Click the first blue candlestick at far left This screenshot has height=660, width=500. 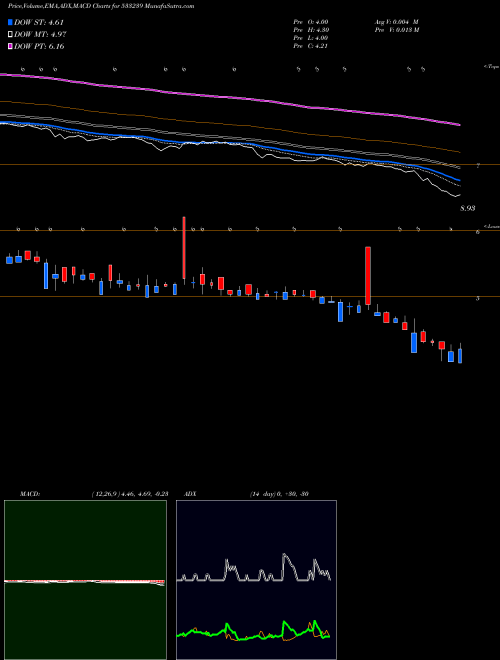click(x=9, y=260)
